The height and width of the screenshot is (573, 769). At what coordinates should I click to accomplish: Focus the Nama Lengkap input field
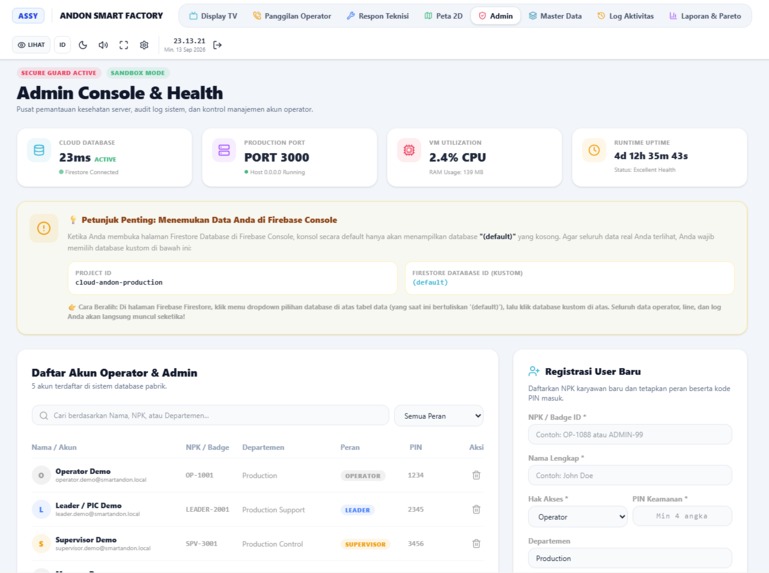coord(630,475)
